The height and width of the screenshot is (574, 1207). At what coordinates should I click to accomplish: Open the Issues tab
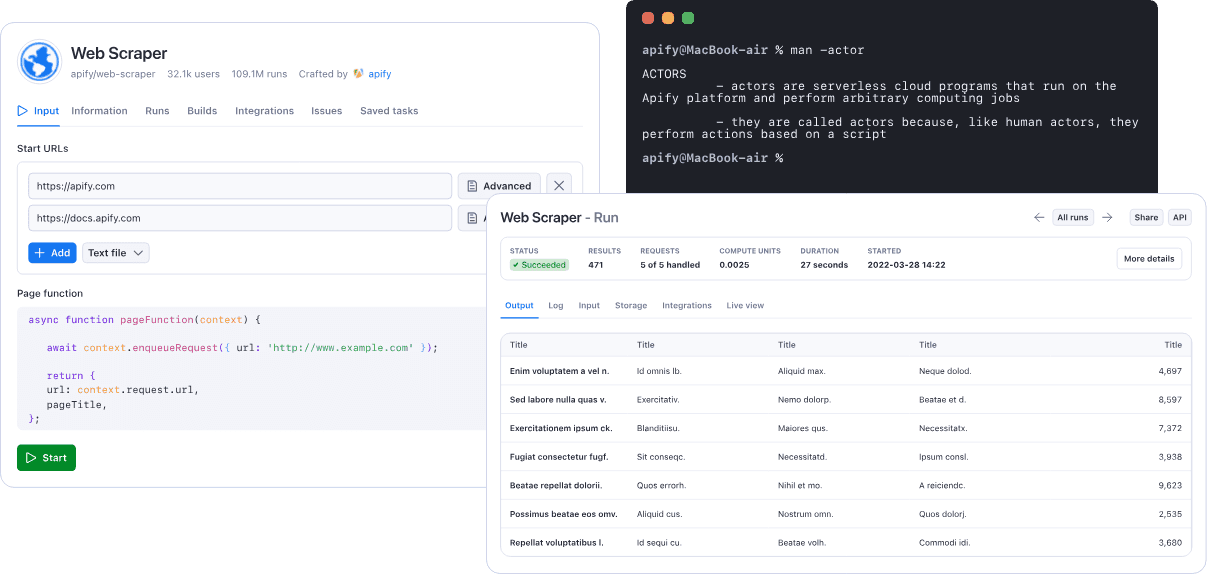pyautogui.click(x=327, y=111)
